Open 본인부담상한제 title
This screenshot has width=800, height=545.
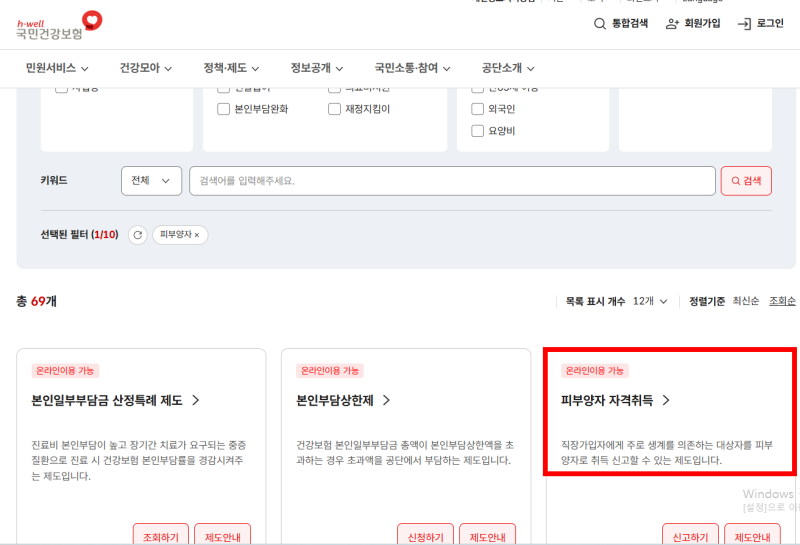pos(335,400)
